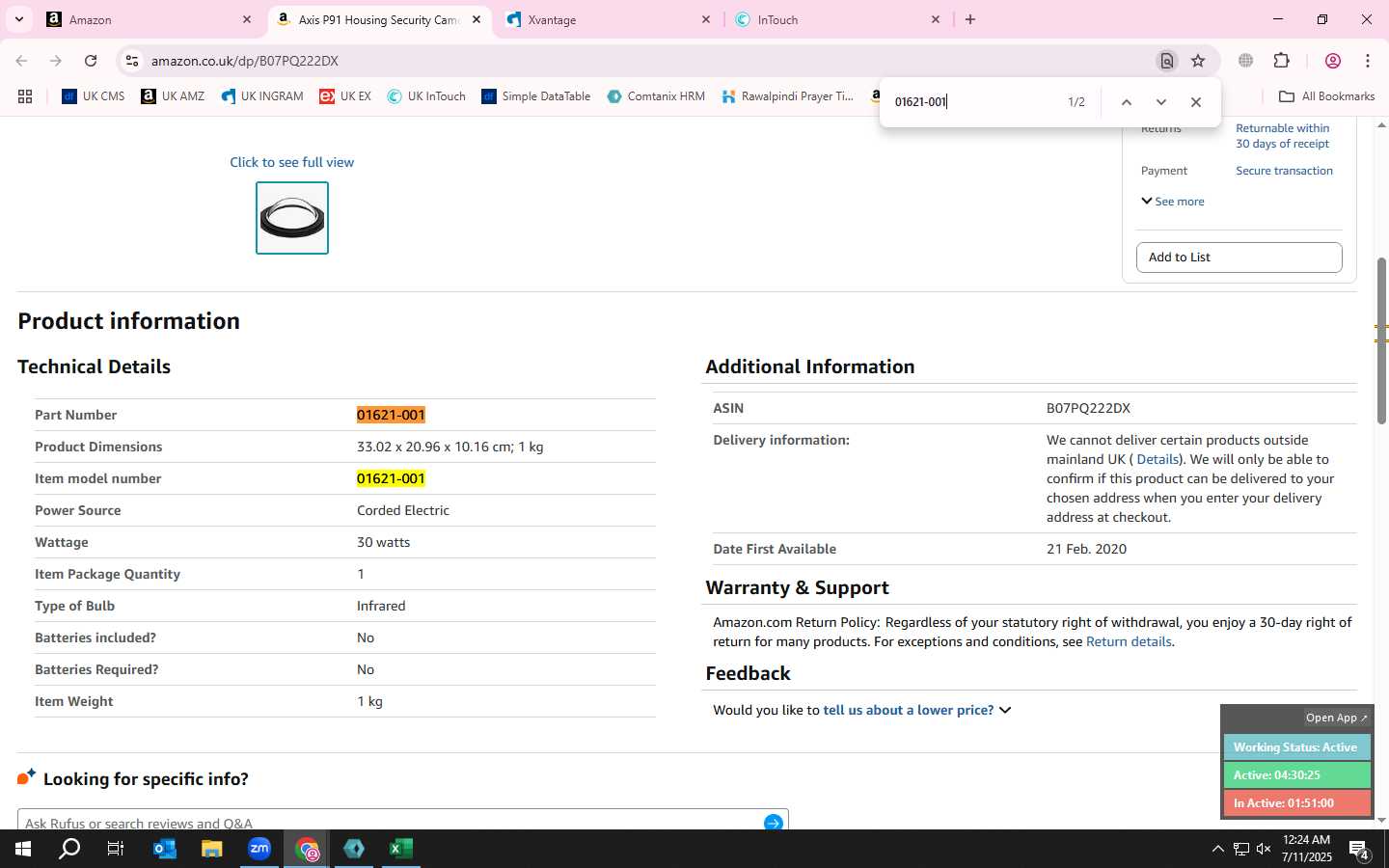Switch to the InTouch tab
This screenshot has width=1389, height=868.
837,19
